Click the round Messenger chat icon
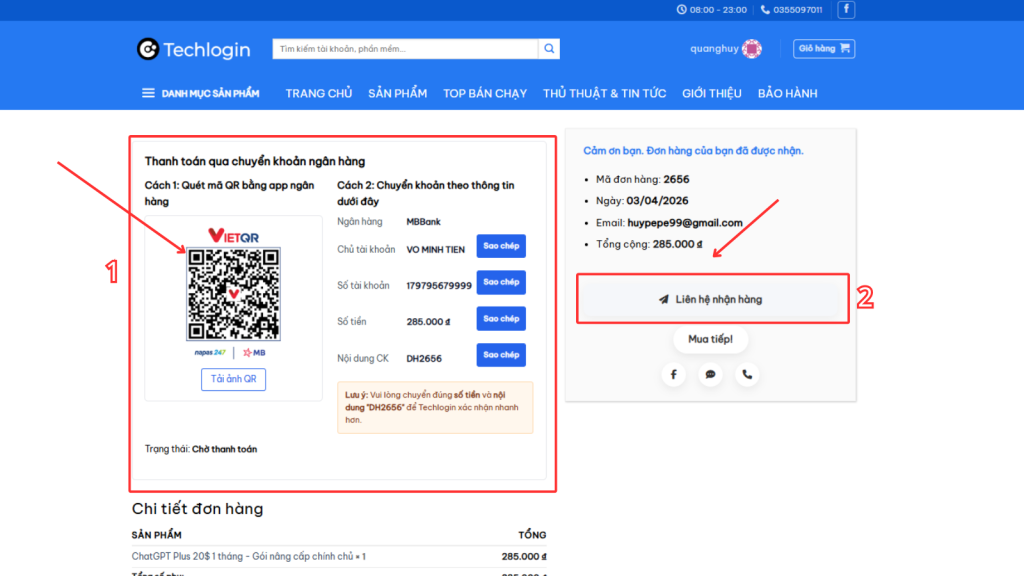Image resolution: width=1024 pixels, height=576 pixels. click(x=710, y=375)
